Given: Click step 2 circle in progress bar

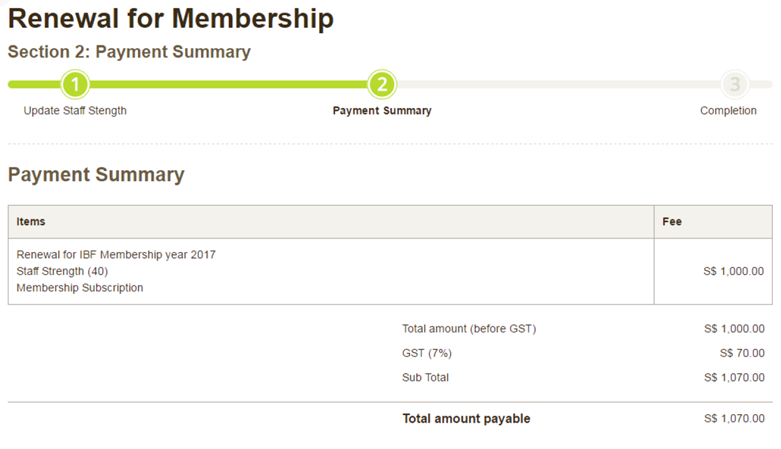Looking at the screenshot, I should [382, 85].
